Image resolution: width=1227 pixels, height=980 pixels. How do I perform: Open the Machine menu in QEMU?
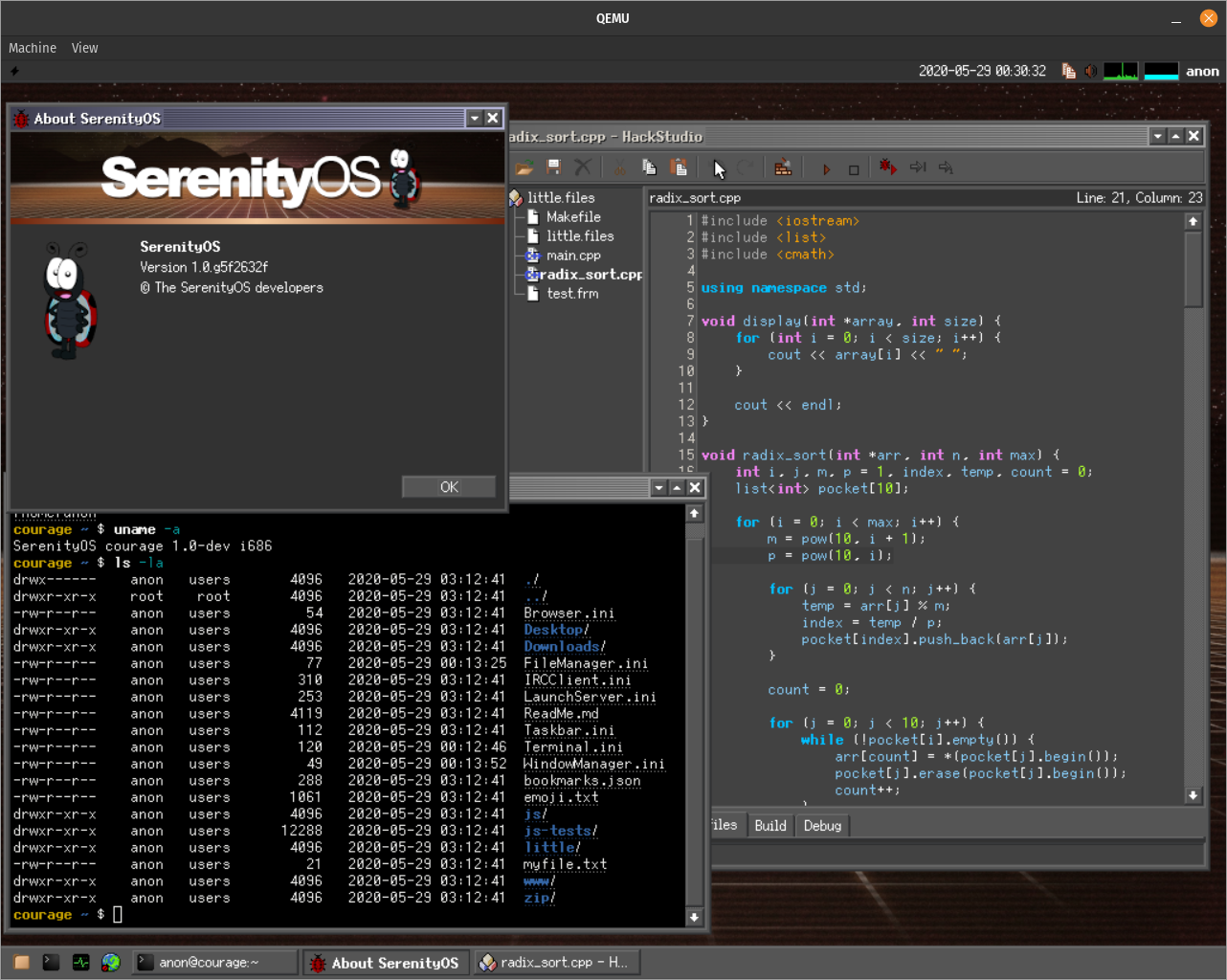pos(33,48)
